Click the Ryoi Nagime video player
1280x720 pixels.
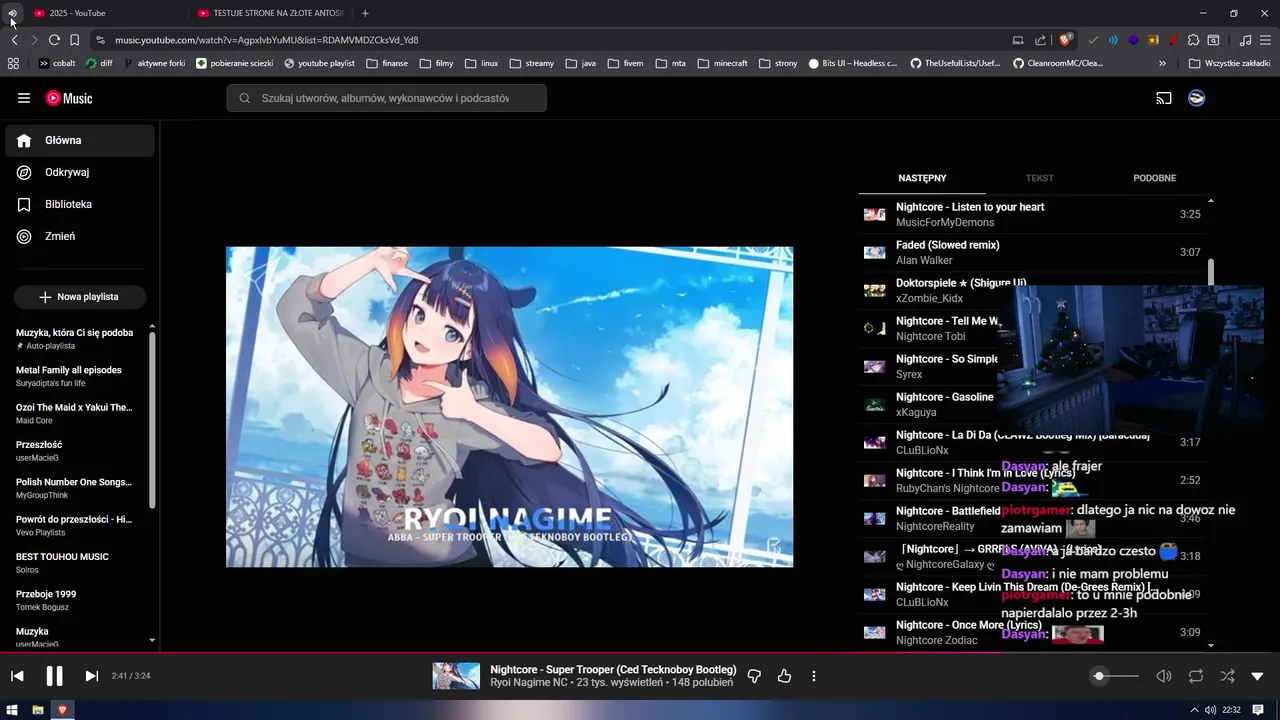509,407
